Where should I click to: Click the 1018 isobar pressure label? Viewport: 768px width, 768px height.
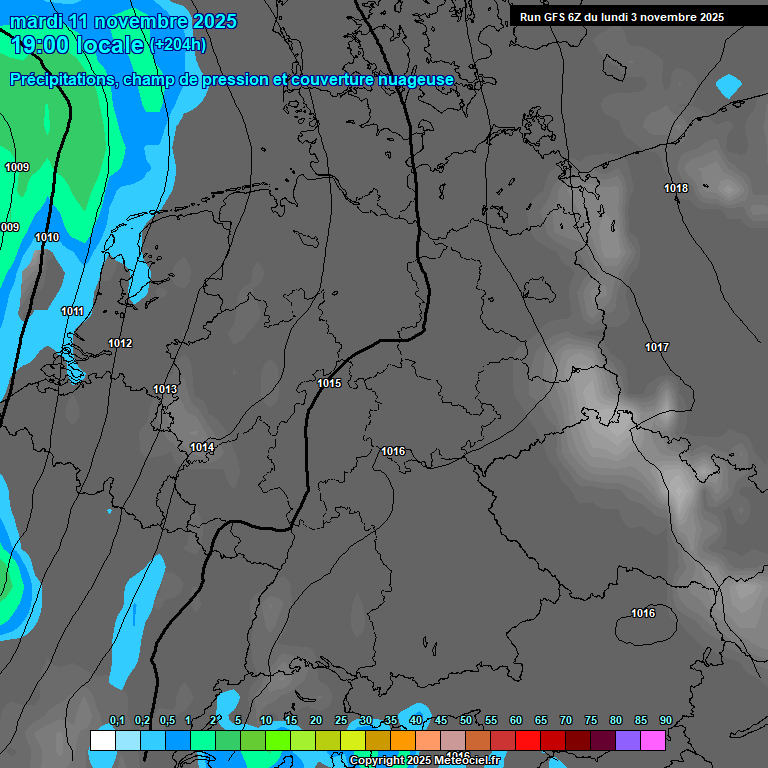tap(676, 188)
